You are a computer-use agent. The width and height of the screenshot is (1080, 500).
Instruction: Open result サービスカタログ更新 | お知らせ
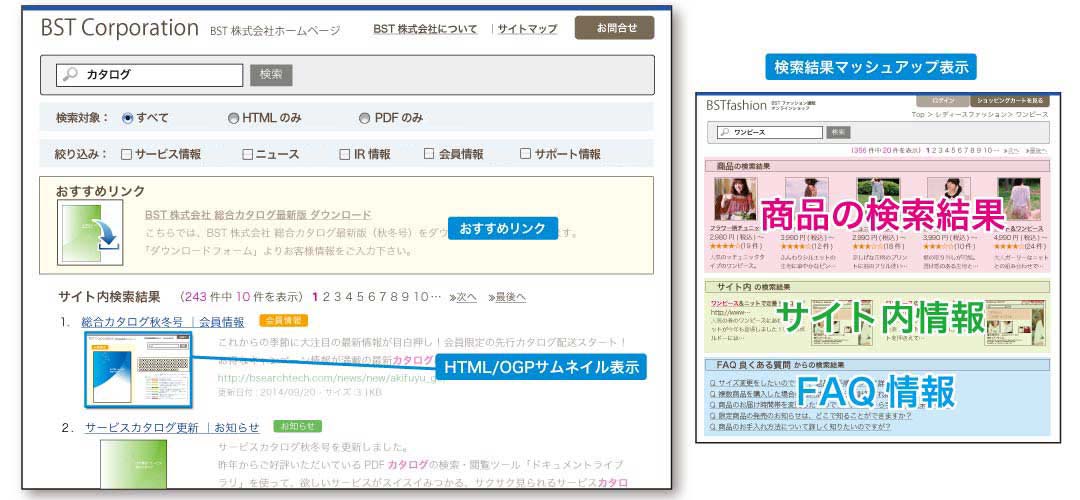click(173, 428)
